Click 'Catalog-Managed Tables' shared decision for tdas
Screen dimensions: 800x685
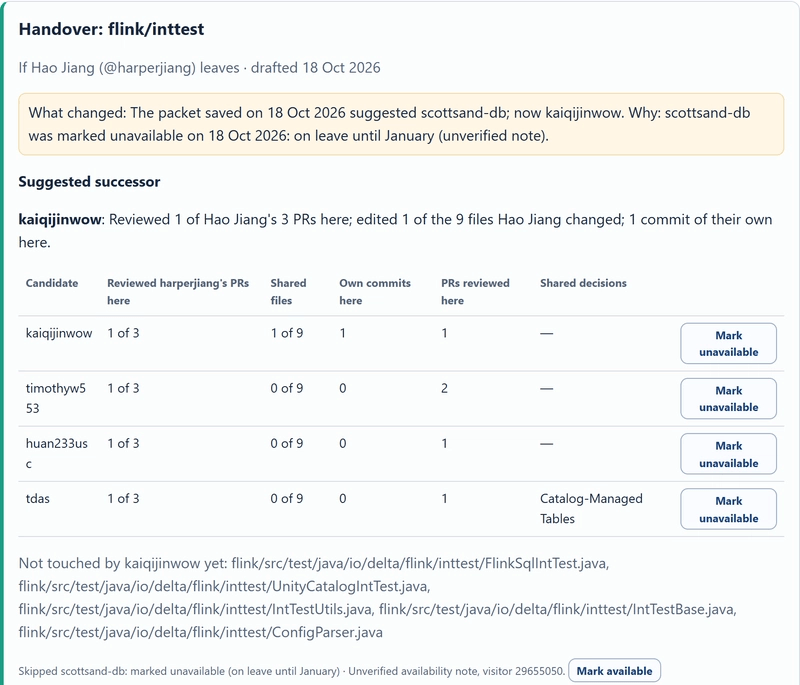[x=591, y=509]
